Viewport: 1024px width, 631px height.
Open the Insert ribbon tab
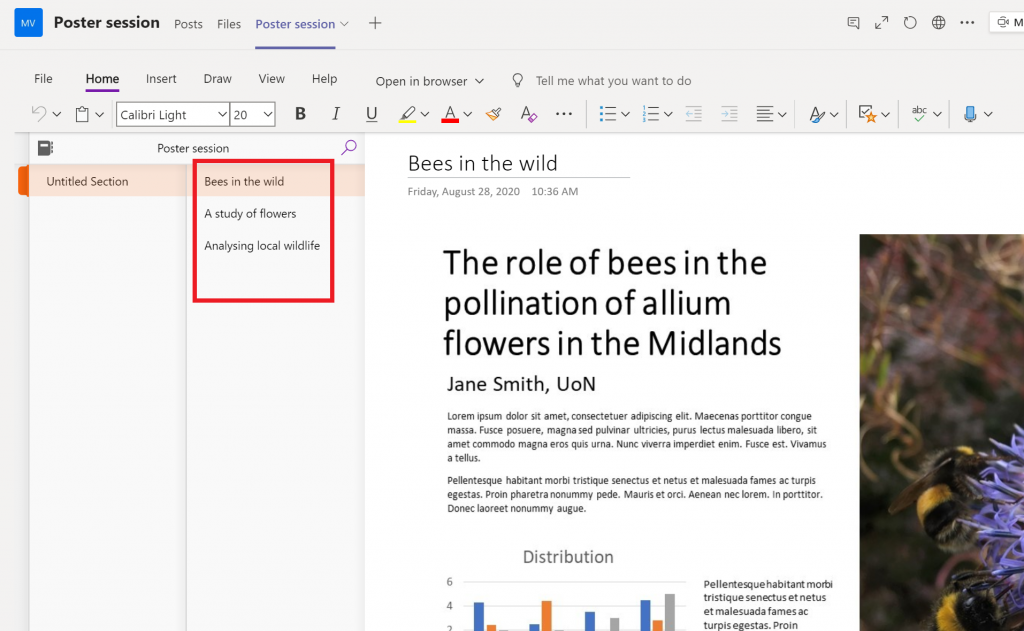coord(161,79)
